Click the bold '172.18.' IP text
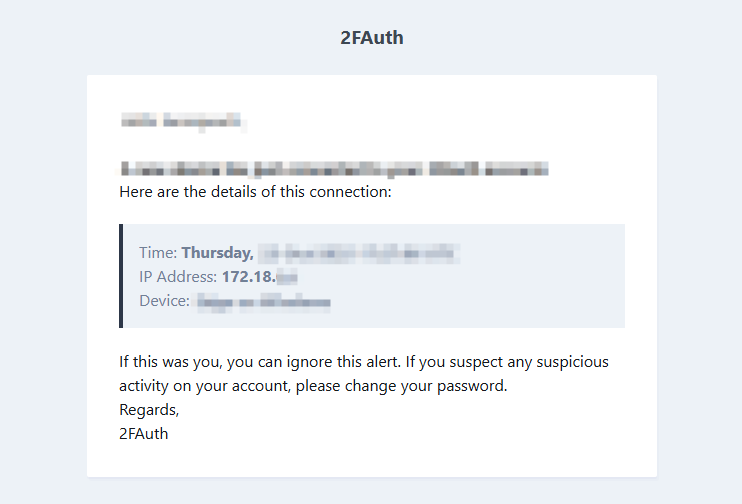The width and height of the screenshot is (742, 504). tap(247, 276)
